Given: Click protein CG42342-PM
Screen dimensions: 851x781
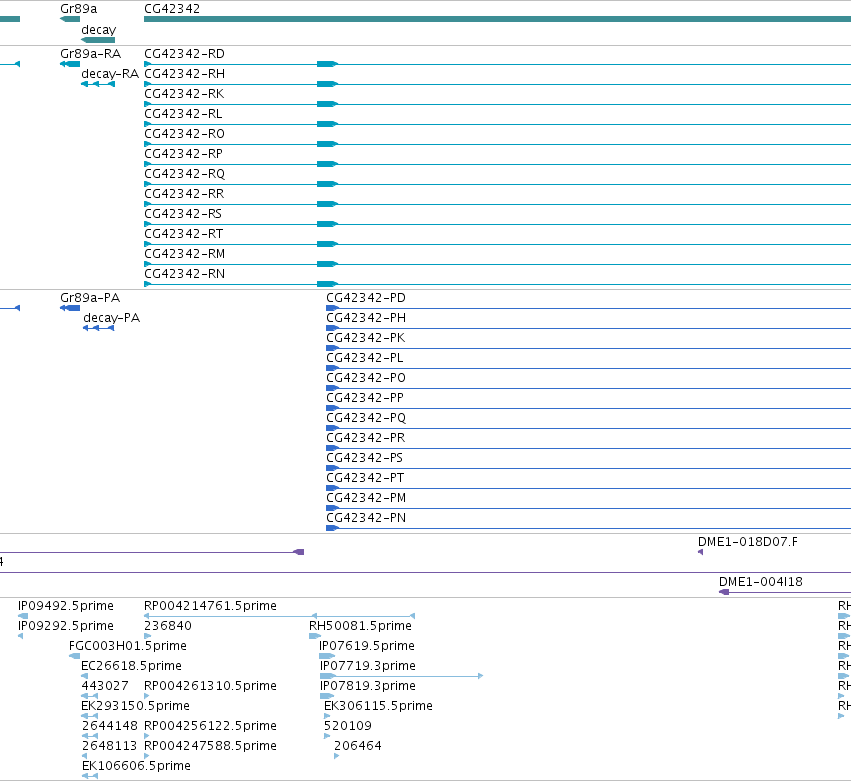Looking at the screenshot, I should point(366,498).
